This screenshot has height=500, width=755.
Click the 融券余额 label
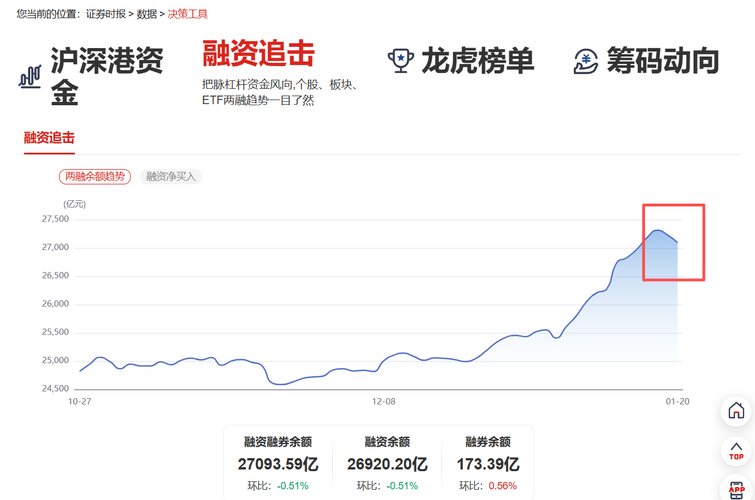[x=488, y=442]
